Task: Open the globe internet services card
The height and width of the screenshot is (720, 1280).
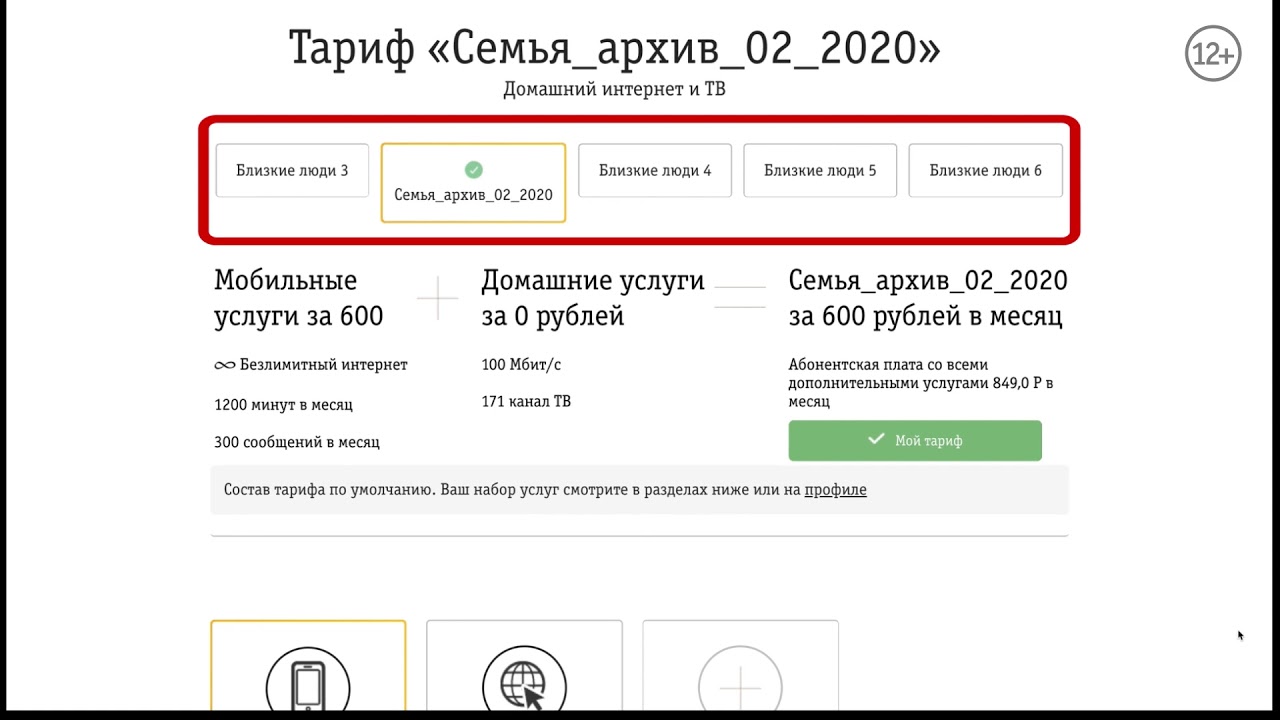Action: pyautogui.click(x=524, y=665)
